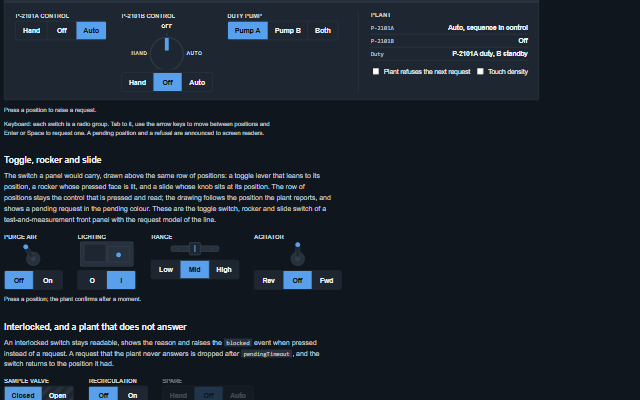Viewport: 640px width, 400px height.
Task: Click the 'pendingTimeout' code label
Action: (266, 354)
